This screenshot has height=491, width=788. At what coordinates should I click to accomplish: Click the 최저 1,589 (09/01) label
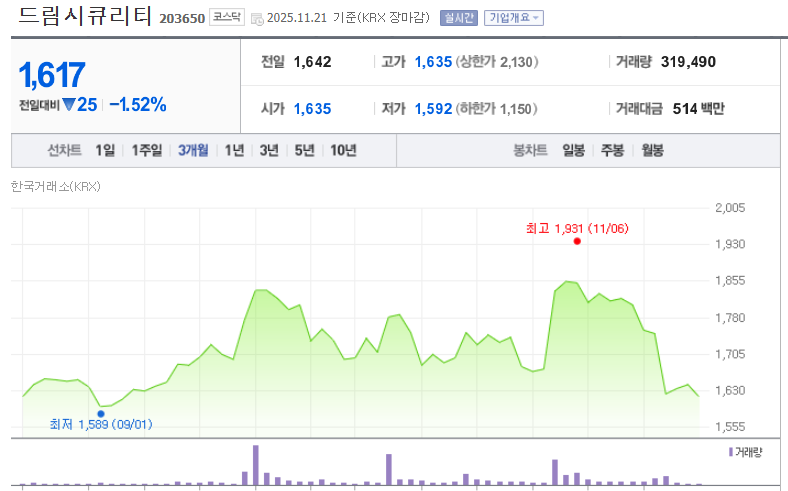pyautogui.click(x=101, y=424)
